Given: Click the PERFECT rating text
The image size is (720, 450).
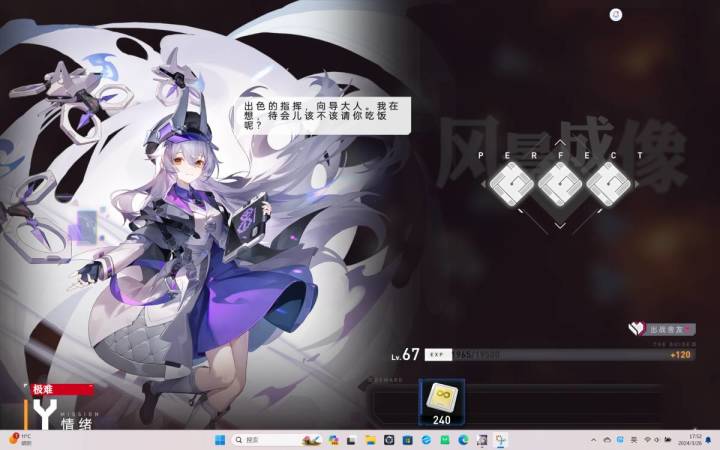Looking at the screenshot, I should point(560,155).
